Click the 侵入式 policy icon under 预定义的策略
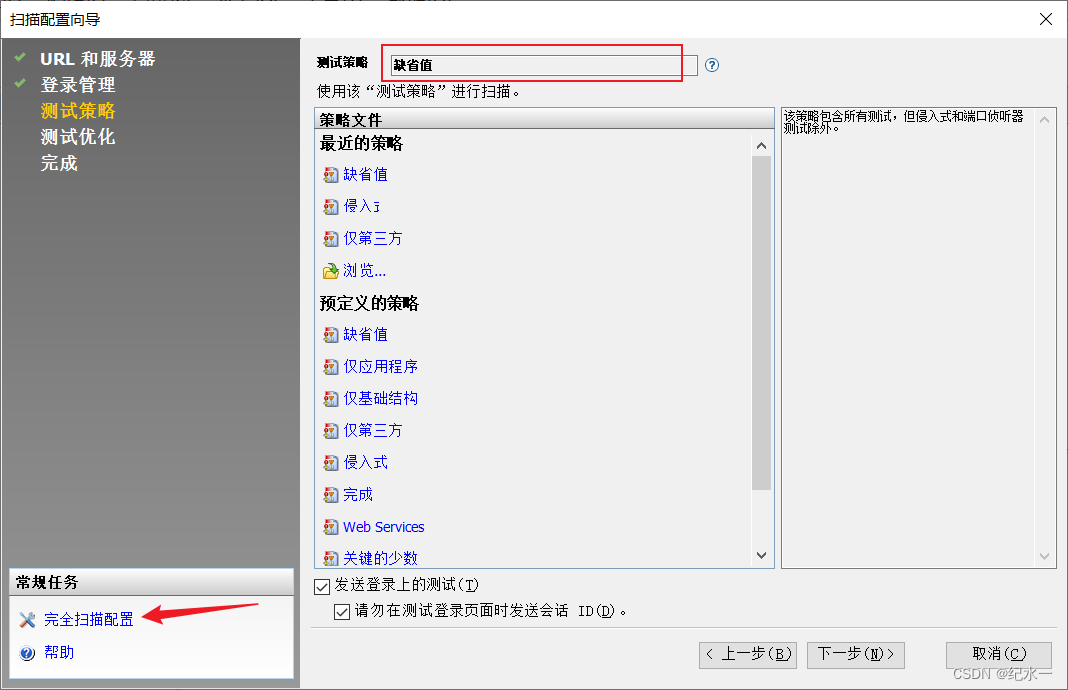 click(x=331, y=462)
